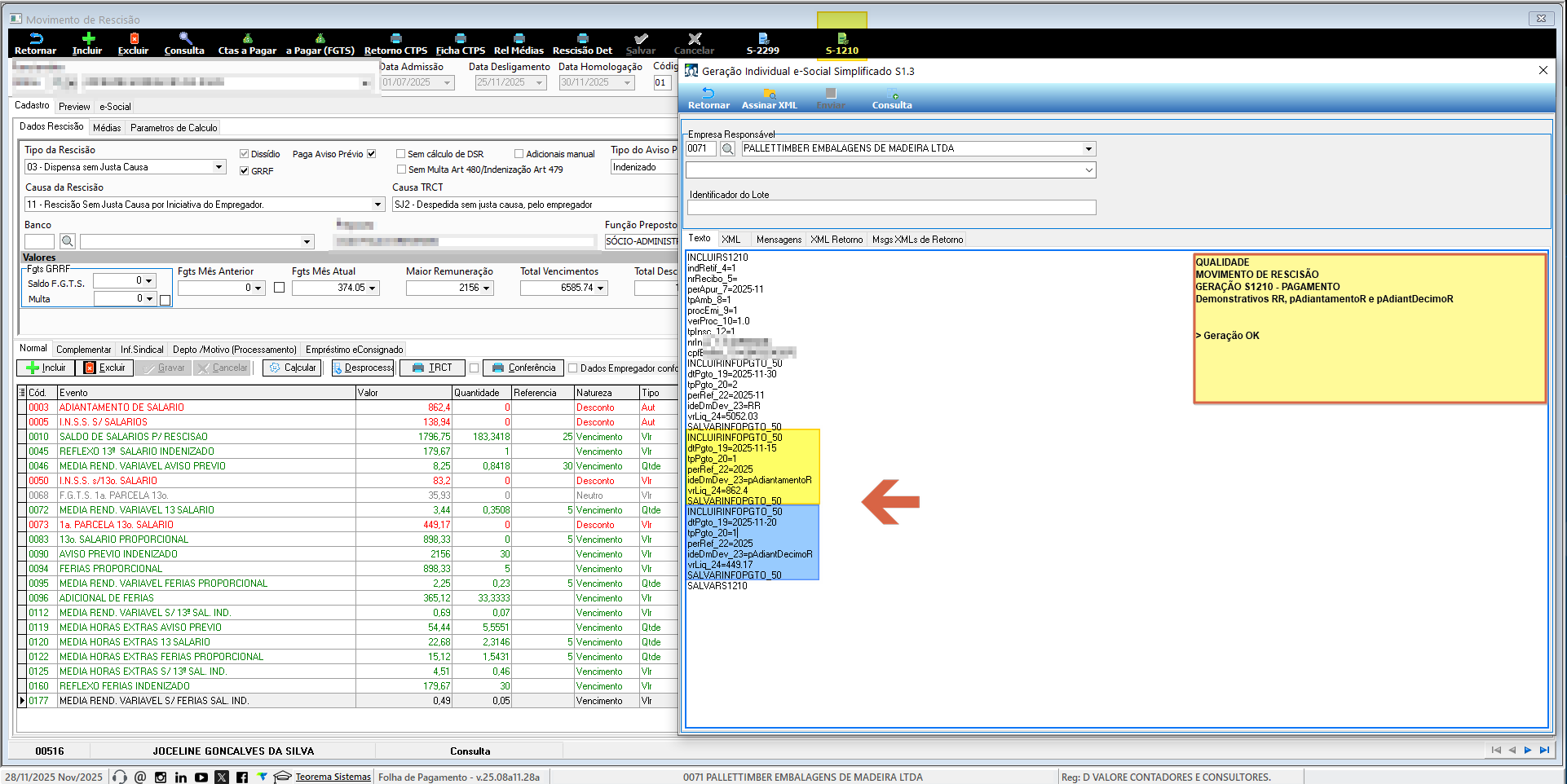Open the Instagram icon in the status bar
Viewport: 1567px width, 784px height.
coord(161,777)
